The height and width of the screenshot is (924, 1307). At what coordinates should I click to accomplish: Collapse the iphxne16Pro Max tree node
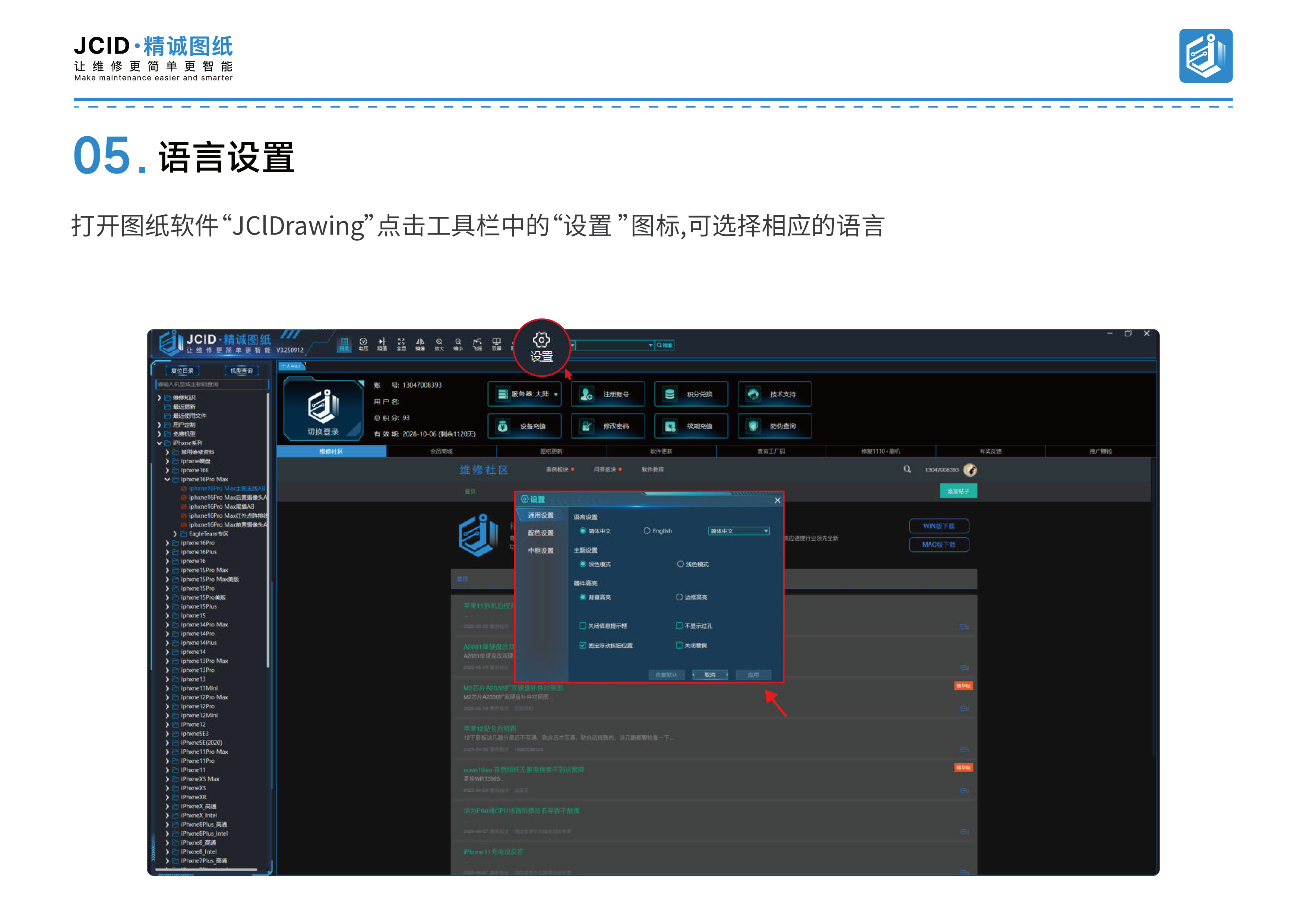tap(167, 479)
